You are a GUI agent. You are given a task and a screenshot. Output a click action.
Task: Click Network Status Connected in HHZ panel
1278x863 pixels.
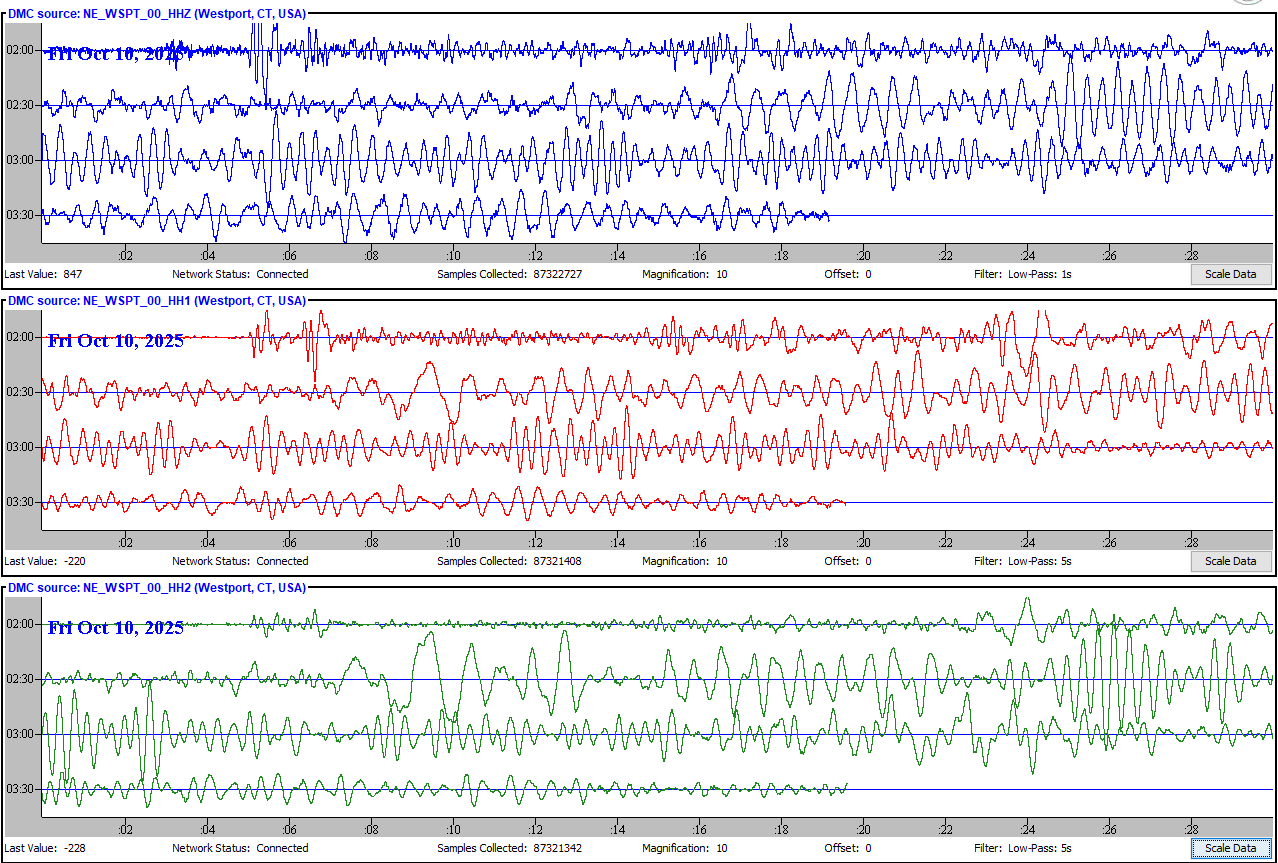(240, 274)
